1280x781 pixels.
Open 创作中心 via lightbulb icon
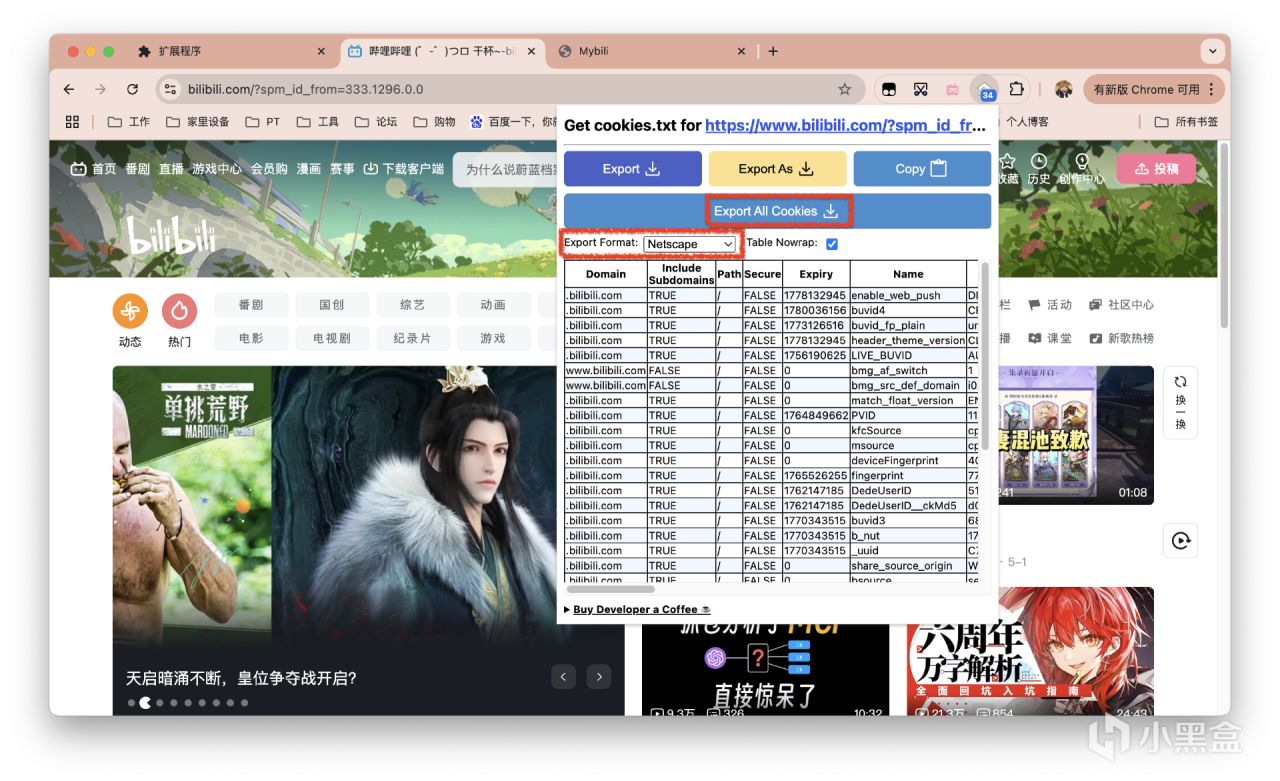coord(1081,160)
